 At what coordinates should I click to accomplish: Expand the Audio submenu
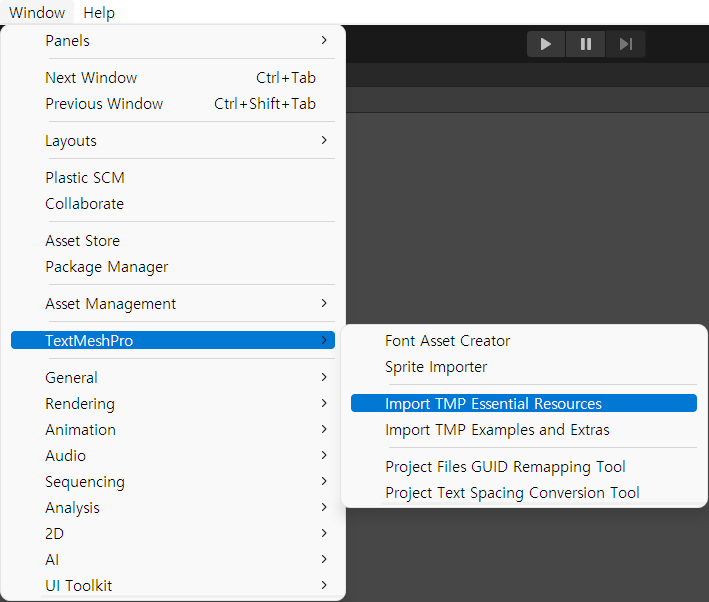pos(173,455)
